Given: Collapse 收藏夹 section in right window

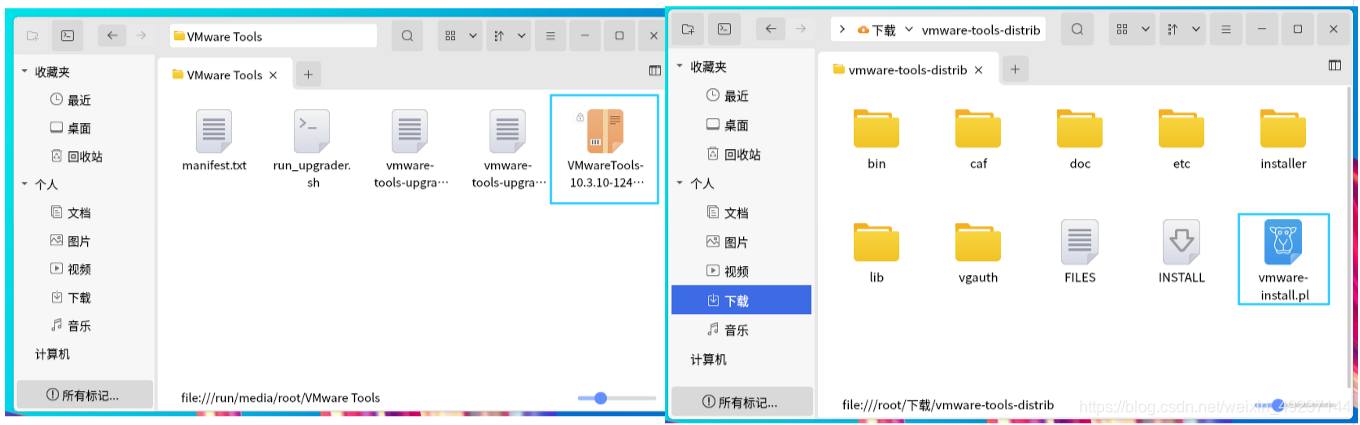Looking at the screenshot, I should pos(681,67).
